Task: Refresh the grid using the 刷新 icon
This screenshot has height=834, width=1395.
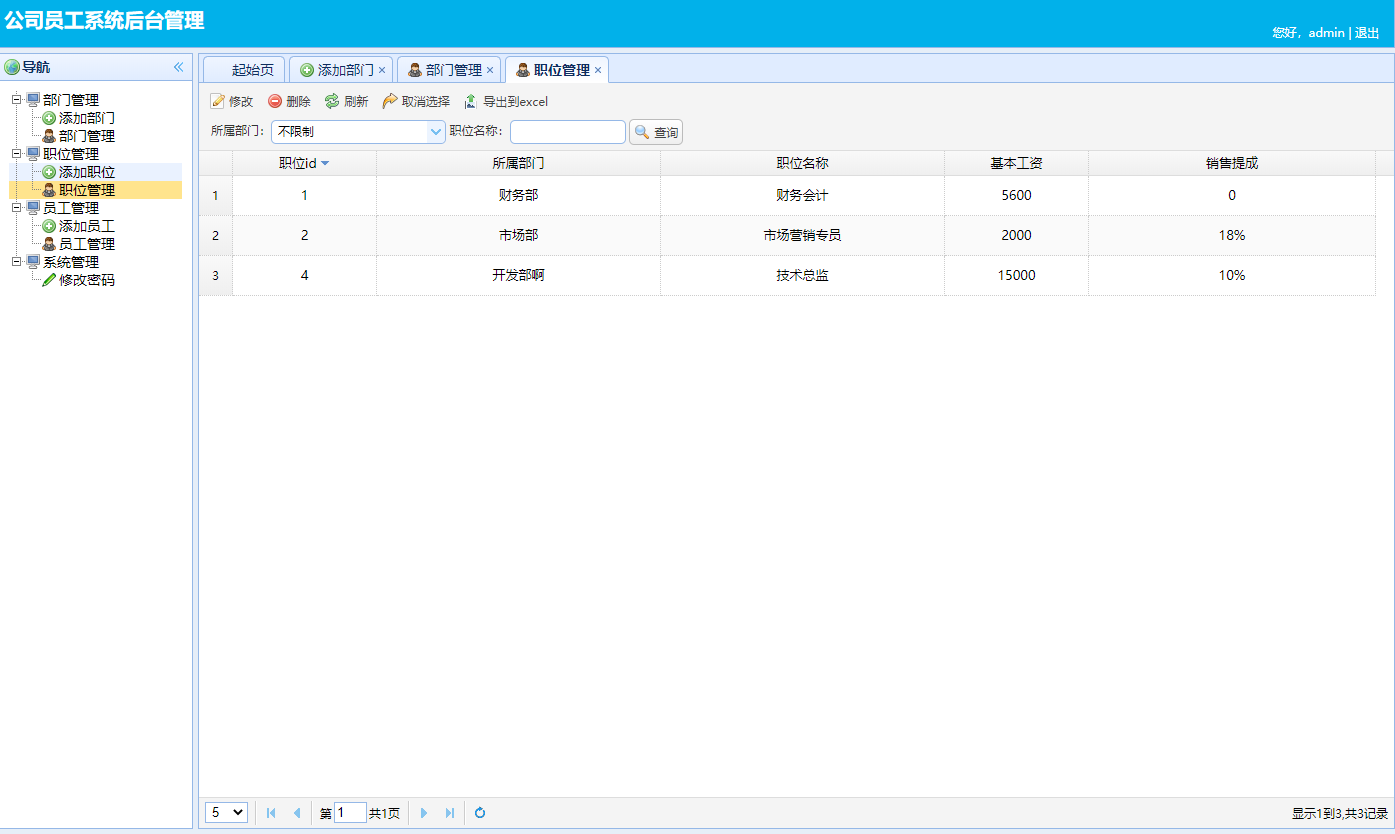Action: coord(331,101)
